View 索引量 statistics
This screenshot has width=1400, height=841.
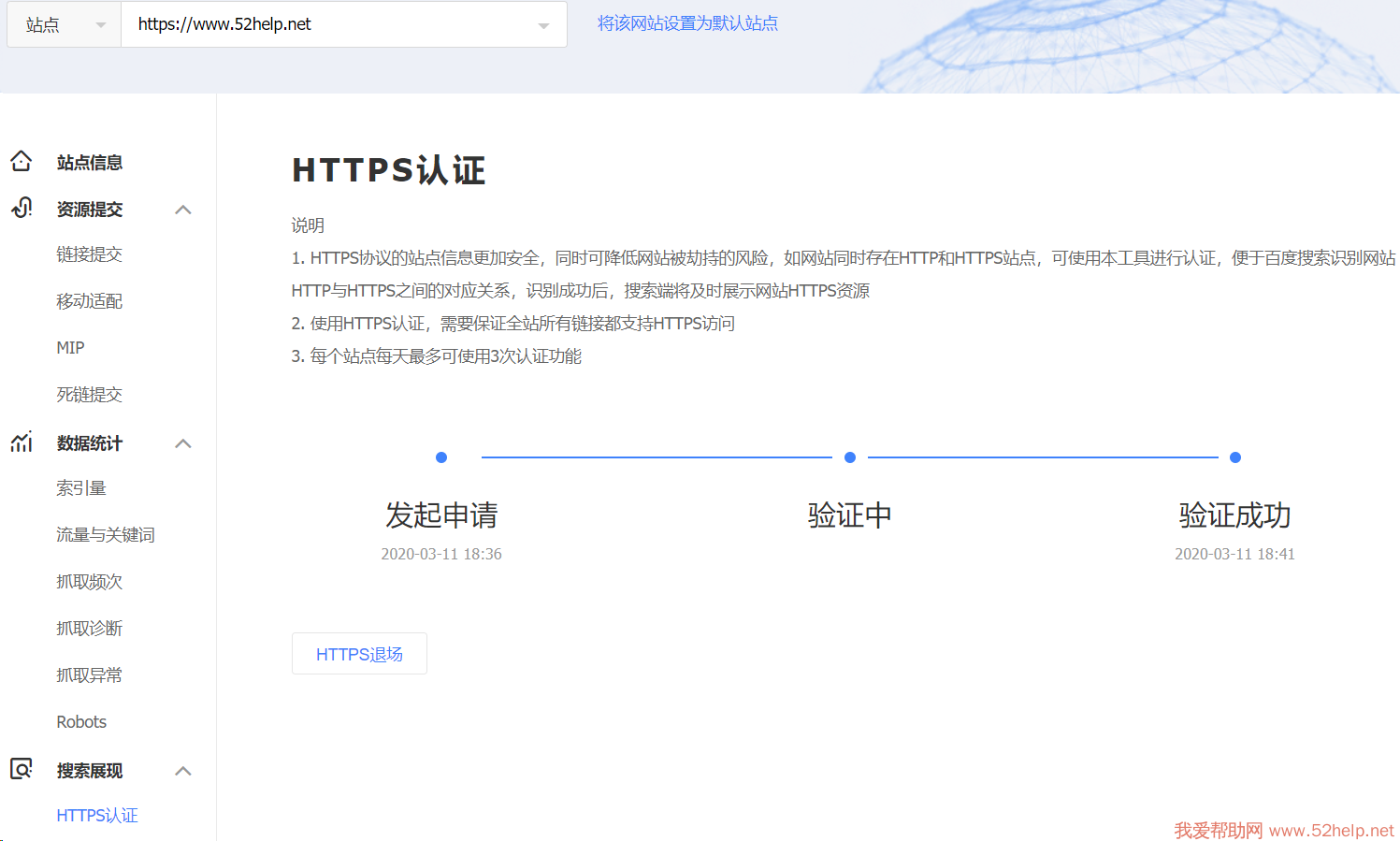pyautogui.click(x=81, y=488)
